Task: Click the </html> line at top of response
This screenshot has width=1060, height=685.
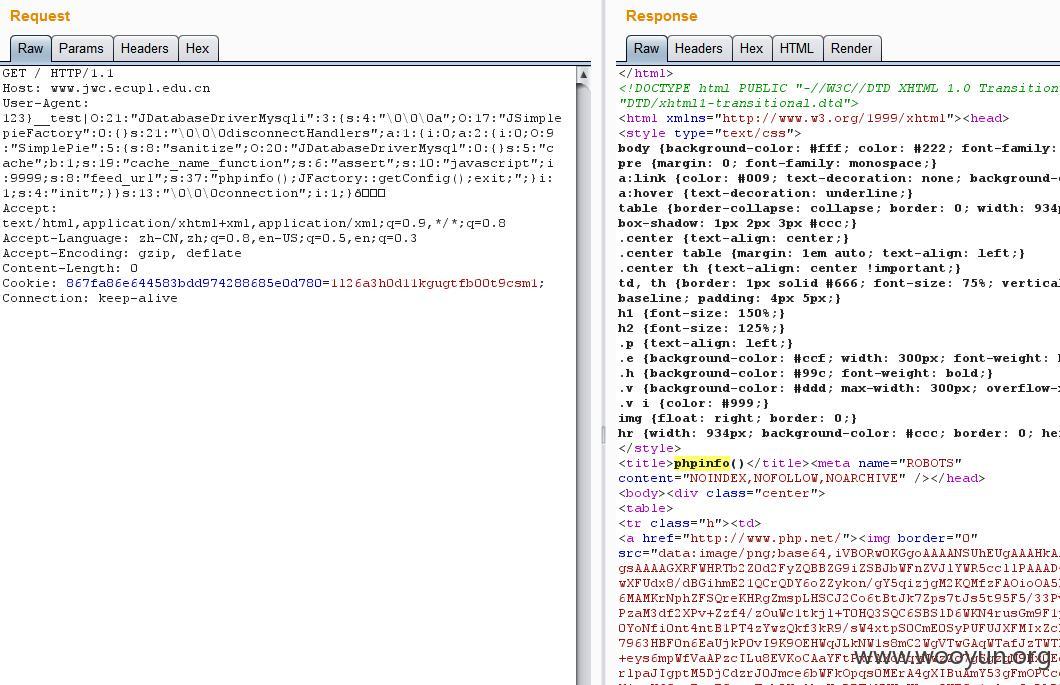Action: click(645, 73)
